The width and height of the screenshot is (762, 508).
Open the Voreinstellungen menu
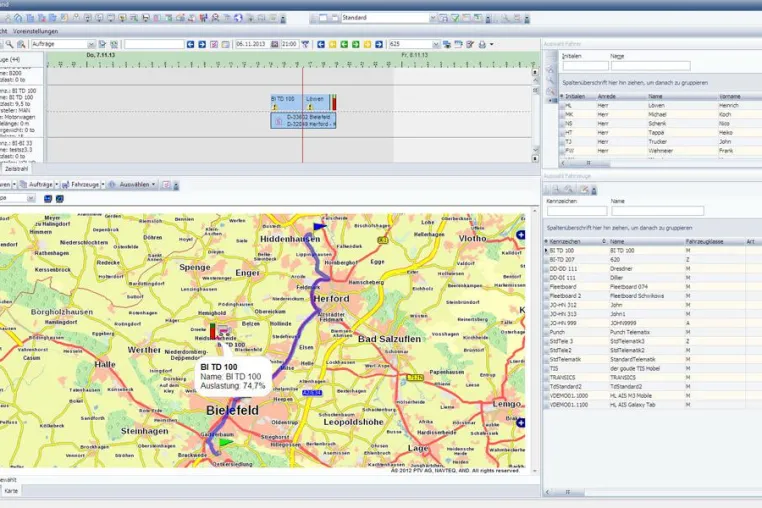click(x=35, y=31)
